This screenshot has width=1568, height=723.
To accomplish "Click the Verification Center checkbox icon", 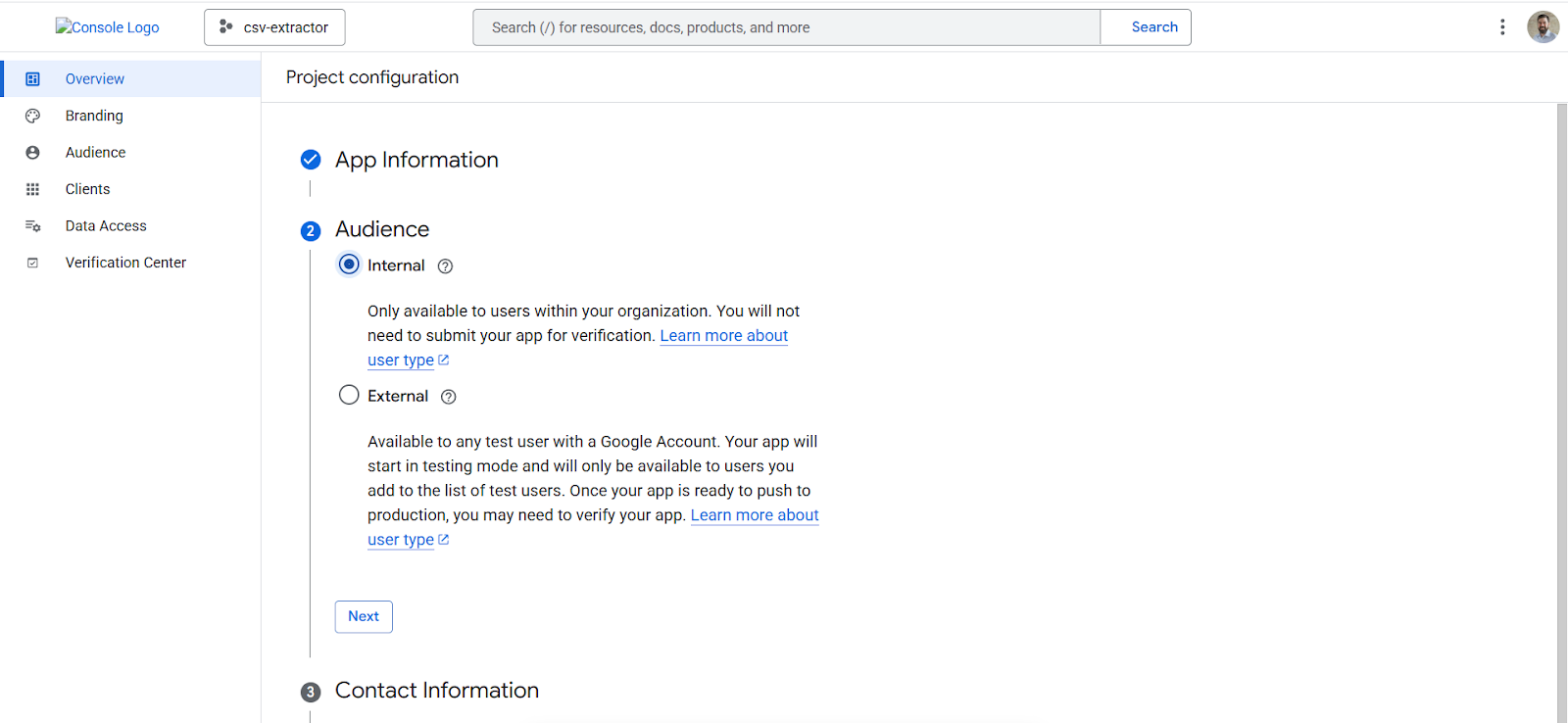I will (x=32, y=263).
